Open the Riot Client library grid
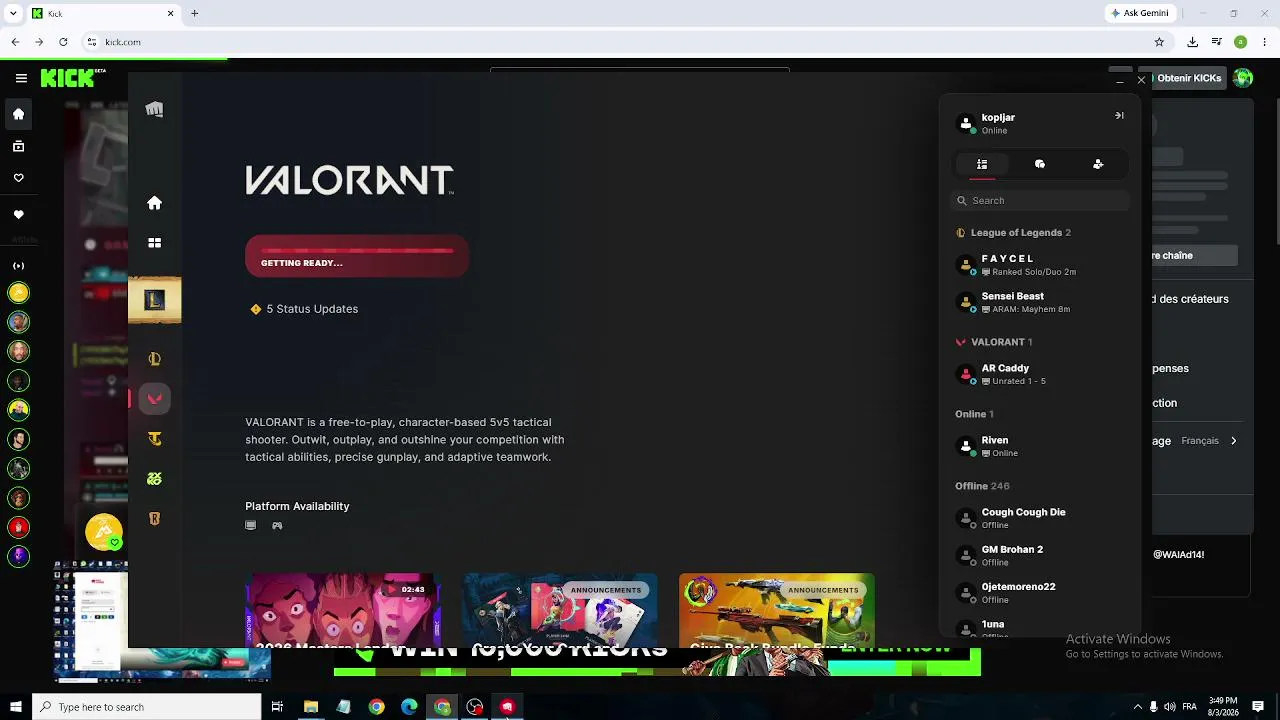 click(154, 243)
